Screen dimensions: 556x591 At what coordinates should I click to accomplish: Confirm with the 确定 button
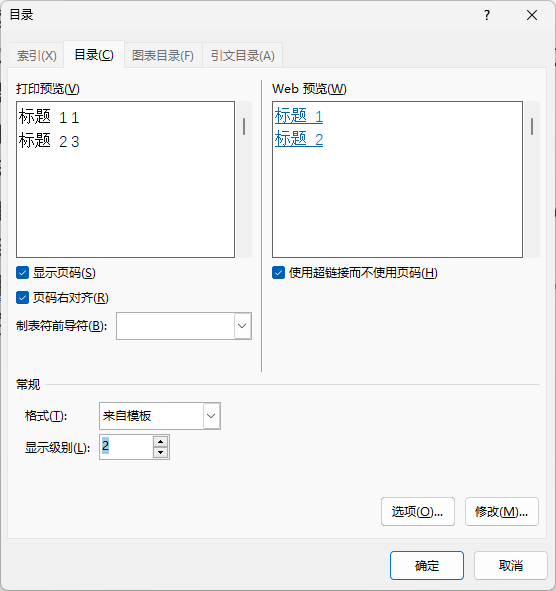pos(427,565)
